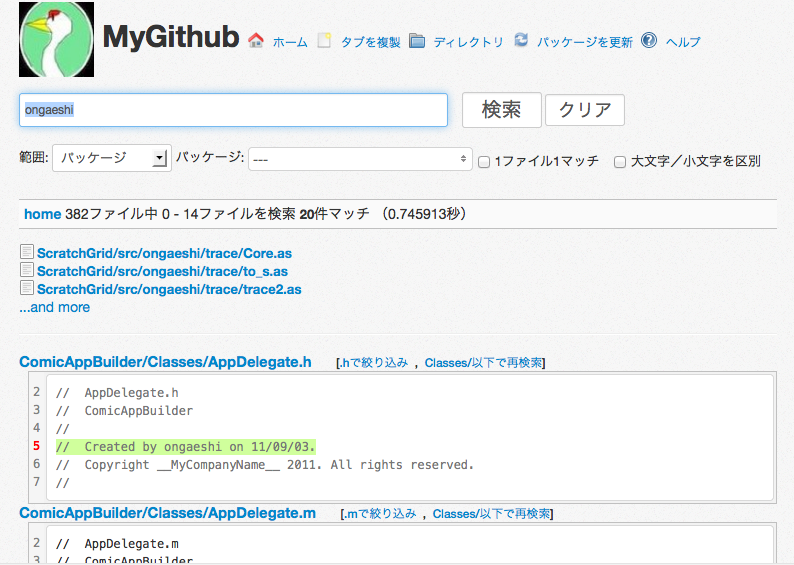Open タブを複製 link
Screen dimensions: 794x565
point(371,42)
